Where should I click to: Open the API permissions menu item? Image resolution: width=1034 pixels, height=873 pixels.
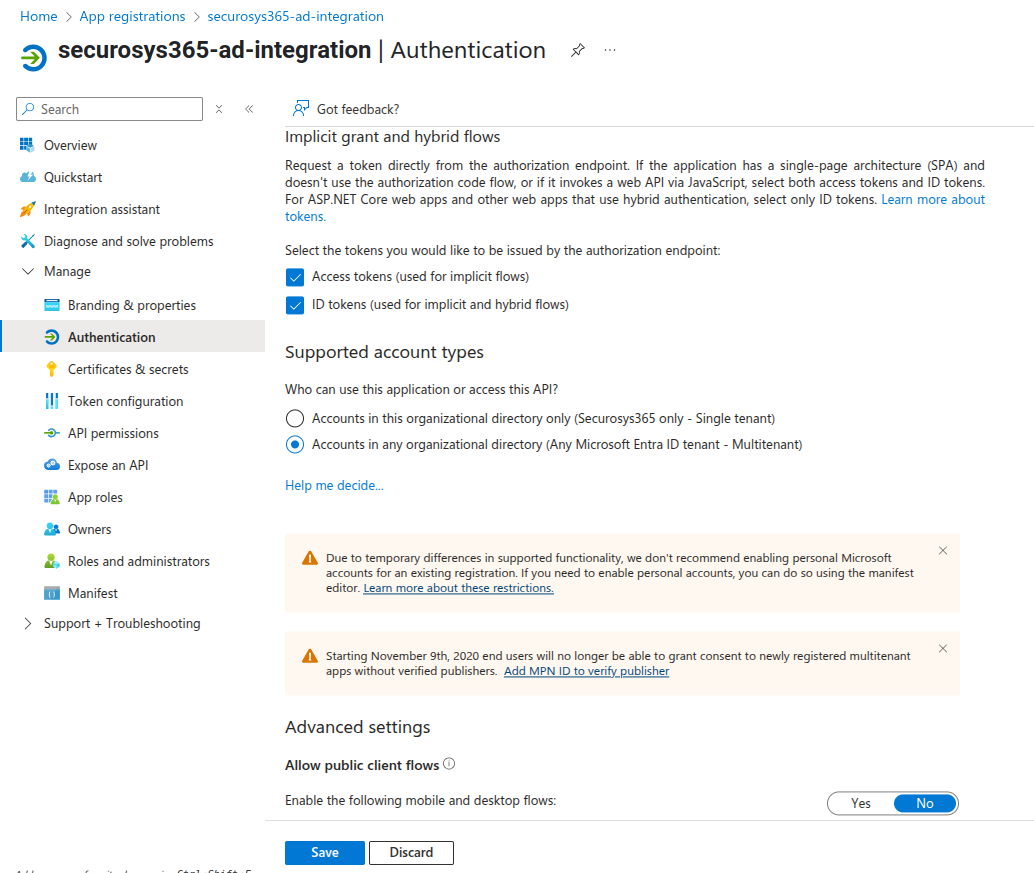point(113,433)
